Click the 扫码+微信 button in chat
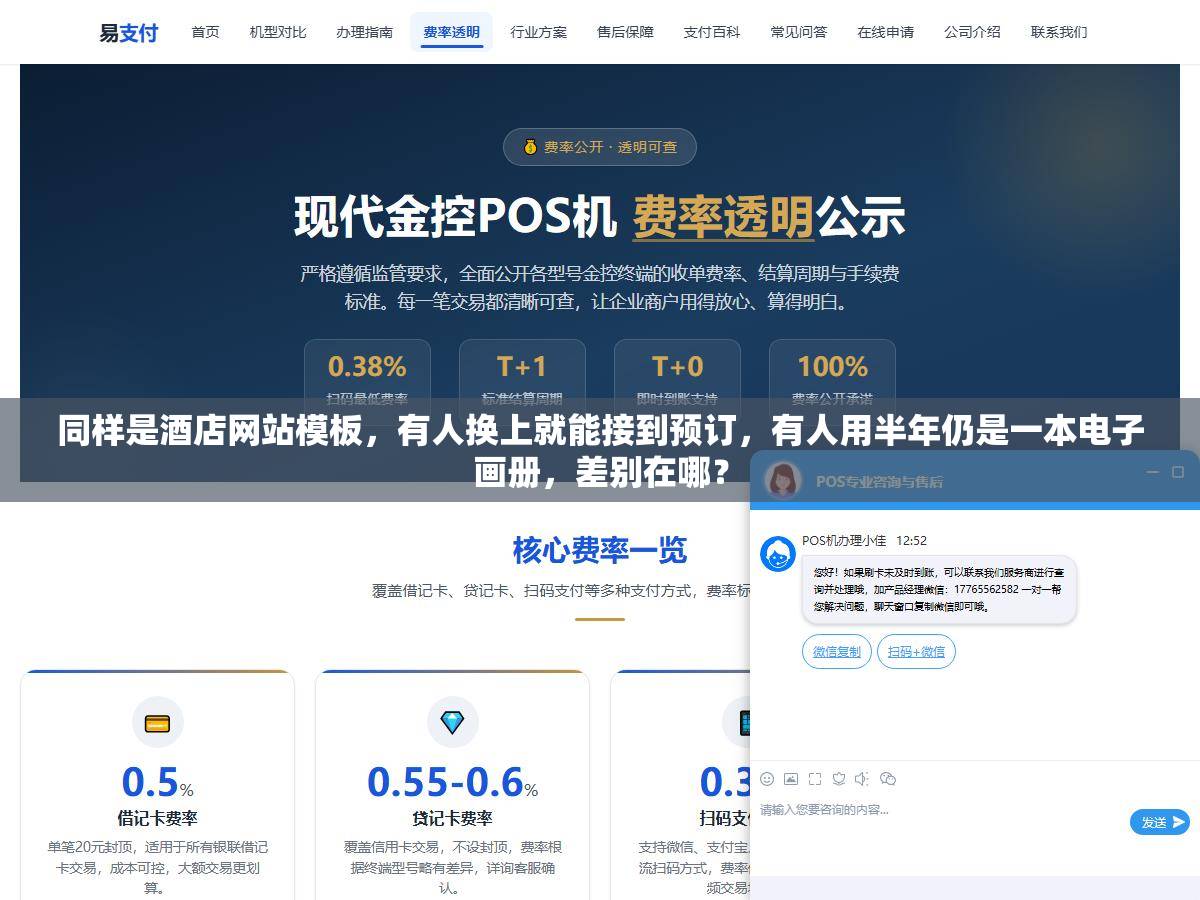Image resolution: width=1200 pixels, height=900 pixels. click(916, 652)
